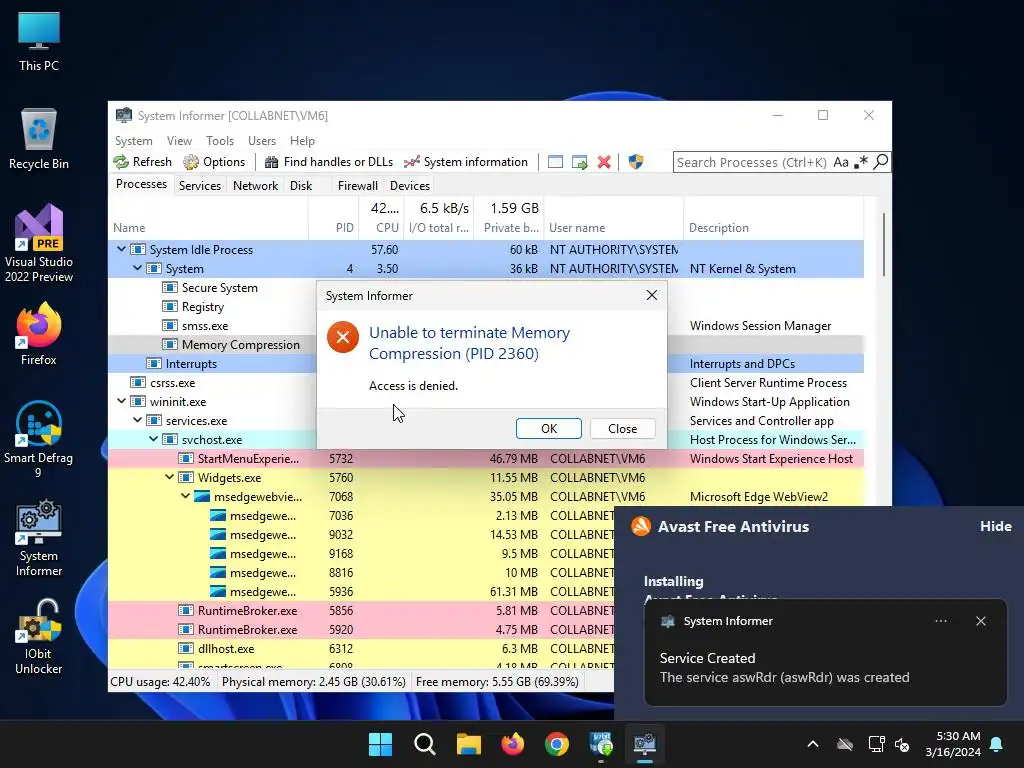Collapse the System Idle Process node
Image resolution: width=1024 pixels, height=768 pixels.
coord(121,249)
